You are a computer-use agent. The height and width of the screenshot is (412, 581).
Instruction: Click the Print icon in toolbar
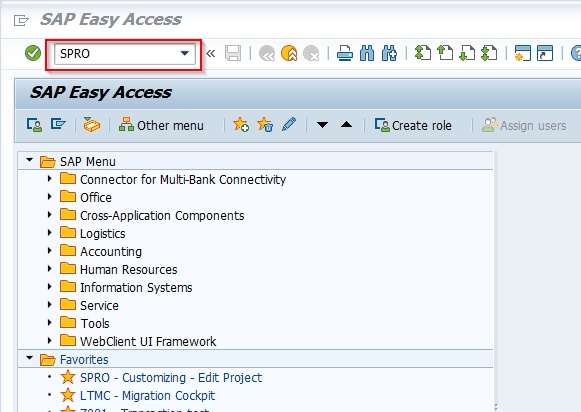point(345,53)
